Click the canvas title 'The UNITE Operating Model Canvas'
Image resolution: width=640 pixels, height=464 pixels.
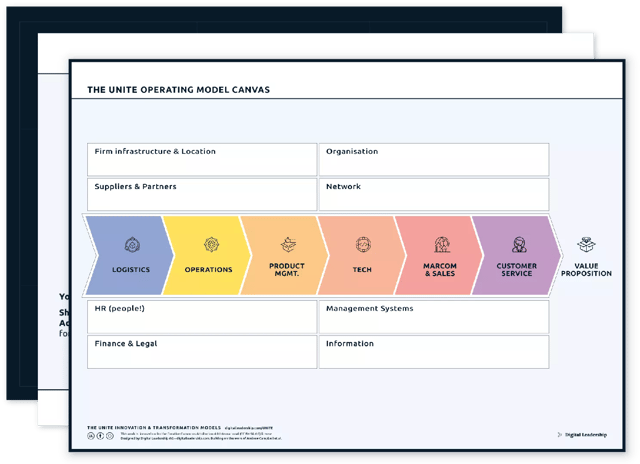[x=178, y=90]
